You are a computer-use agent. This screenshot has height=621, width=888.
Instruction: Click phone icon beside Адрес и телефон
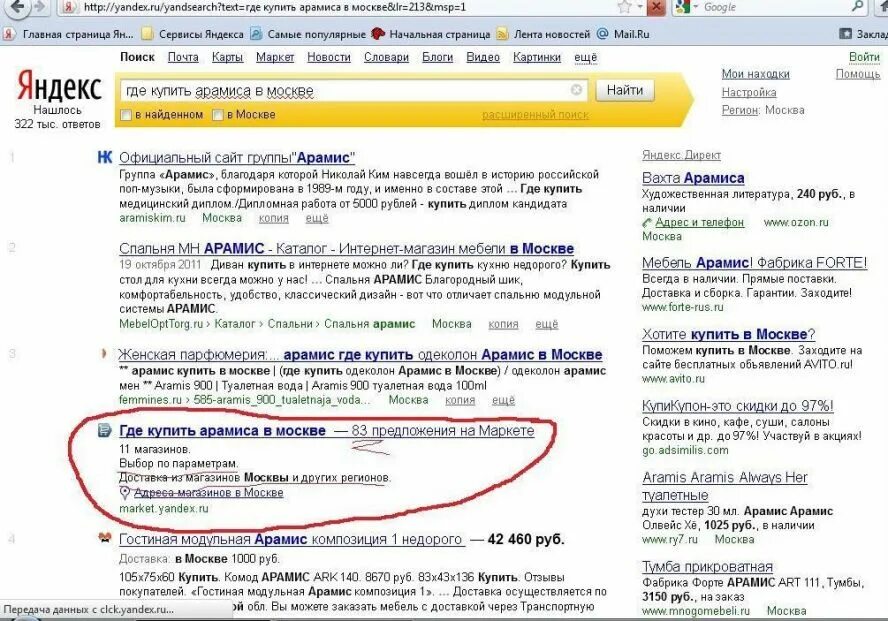coord(647,223)
